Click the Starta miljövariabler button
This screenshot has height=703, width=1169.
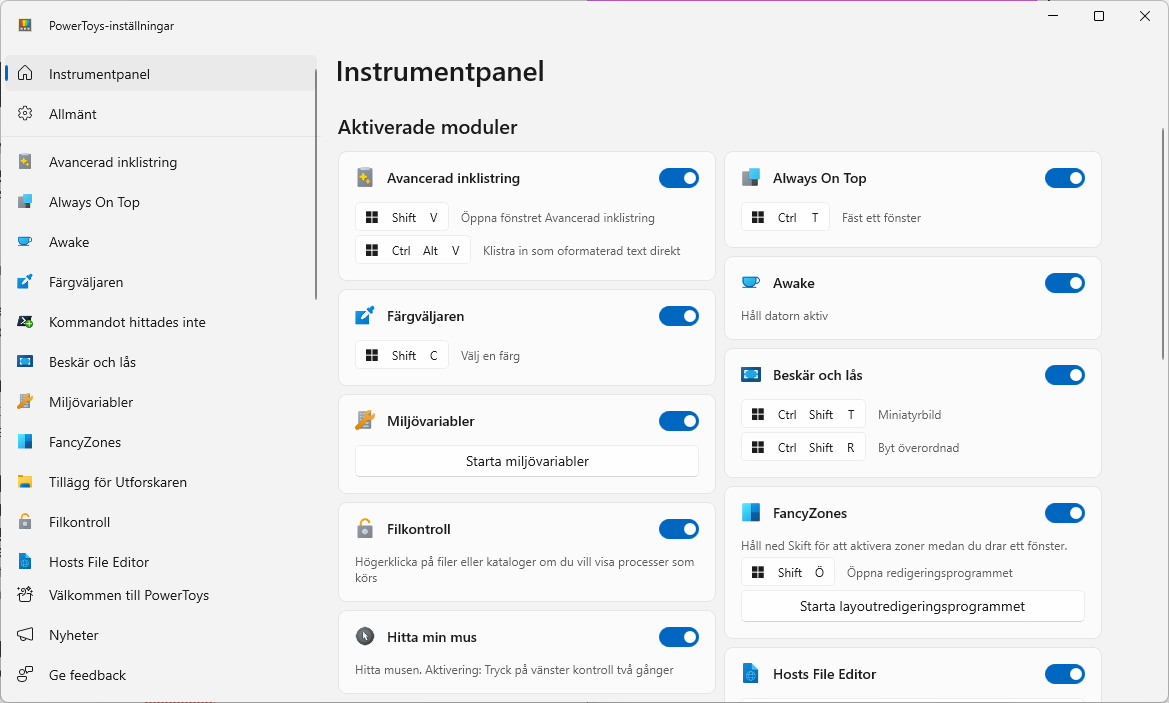pyautogui.click(x=527, y=461)
